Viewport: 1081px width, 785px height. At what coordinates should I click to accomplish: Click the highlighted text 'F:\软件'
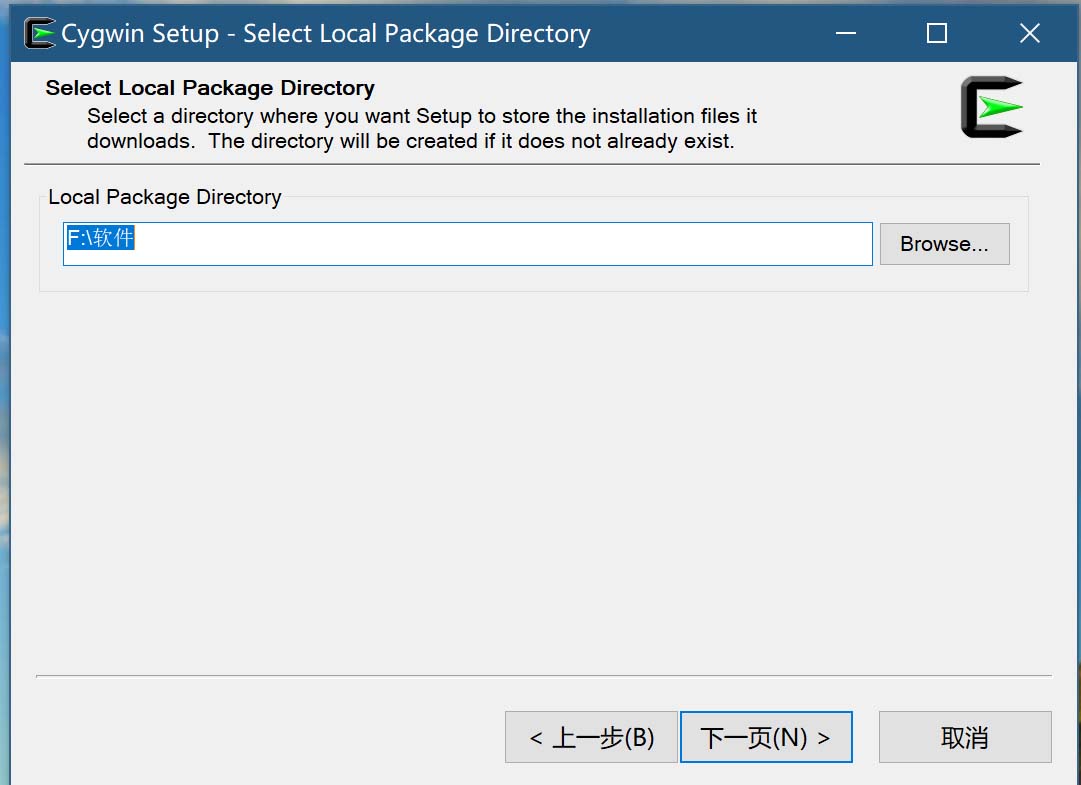[x=100, y=237]
